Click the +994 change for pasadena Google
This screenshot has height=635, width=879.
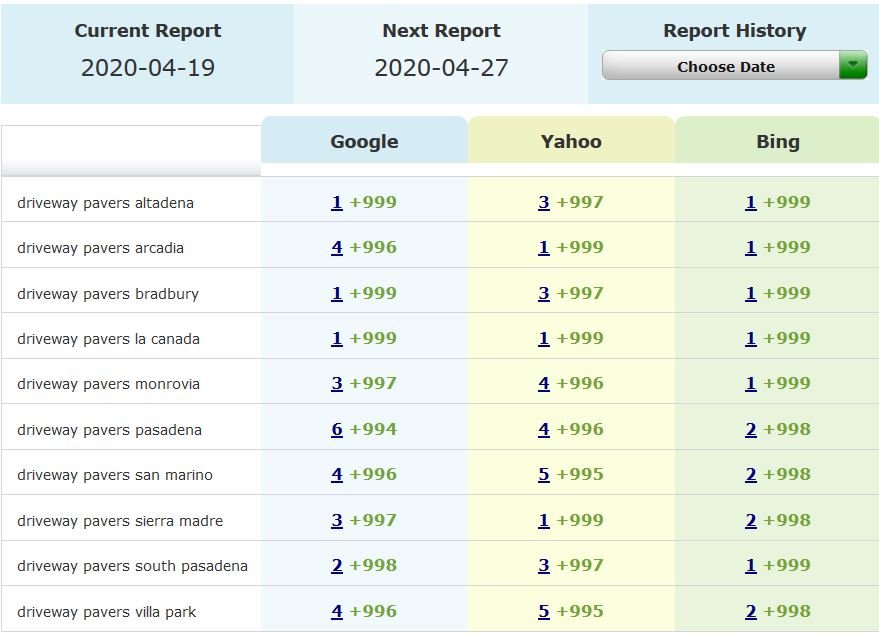(x=373, y=429)
